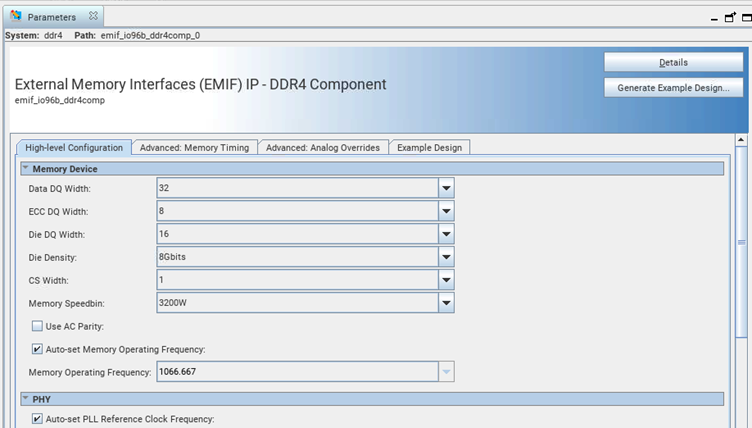Open Die DQ Width dropdown
The height and width of the screenshot is (428, 752).
coord(446,234)
